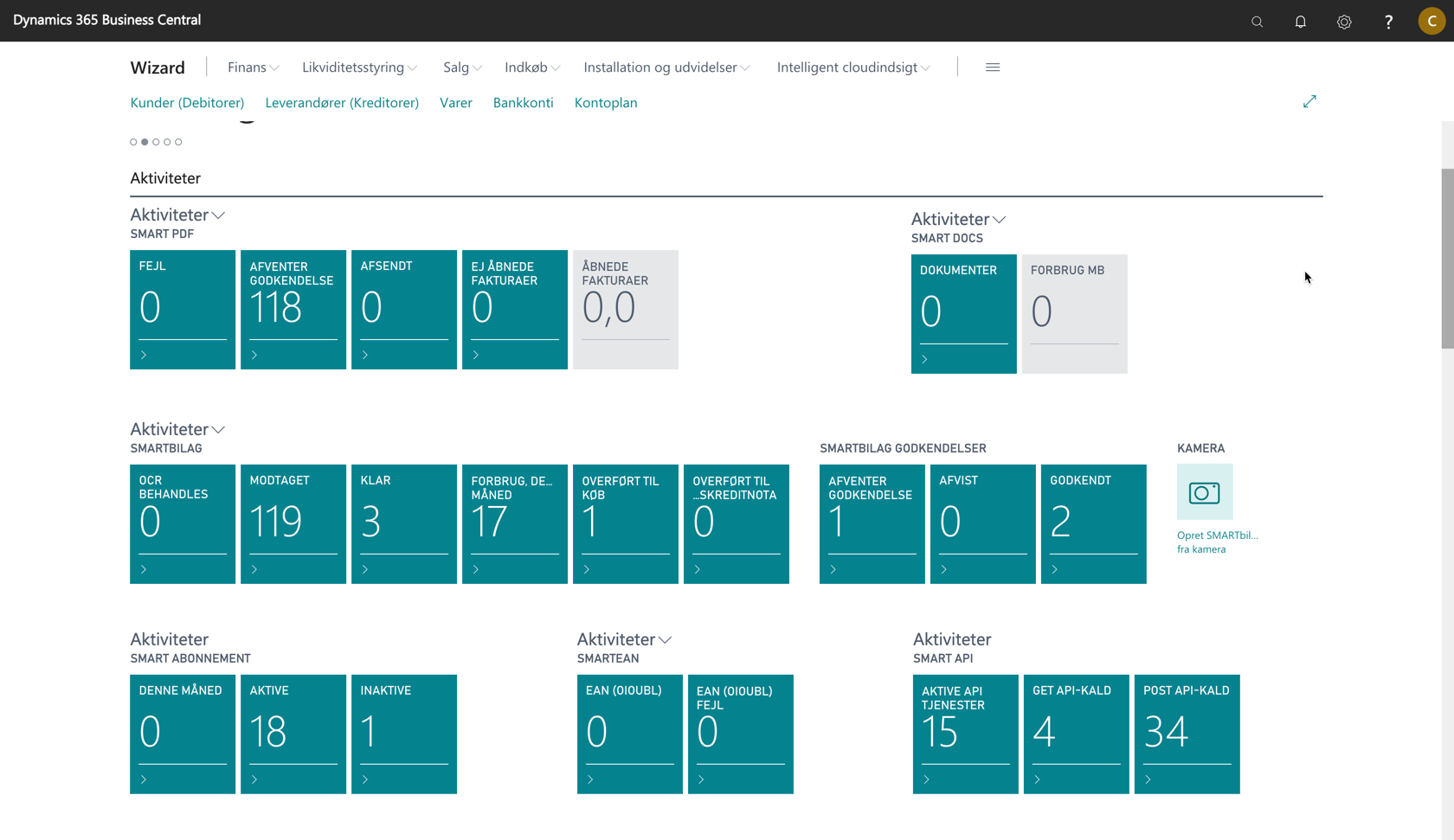Expand the Salg menu
1454x840 pixels.
462,67
